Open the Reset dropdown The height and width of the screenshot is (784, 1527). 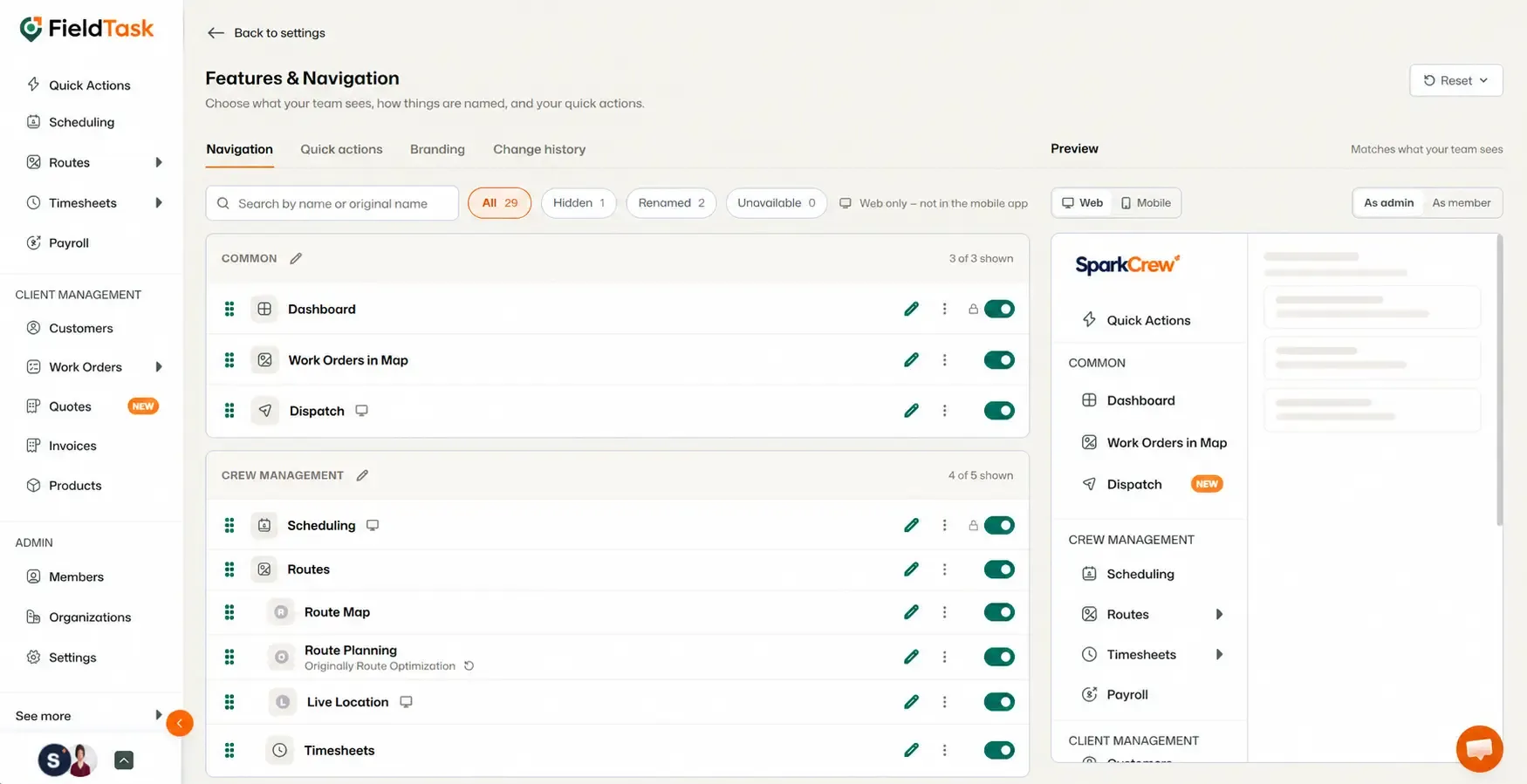pyautogui.click(x=1455, y=80)
